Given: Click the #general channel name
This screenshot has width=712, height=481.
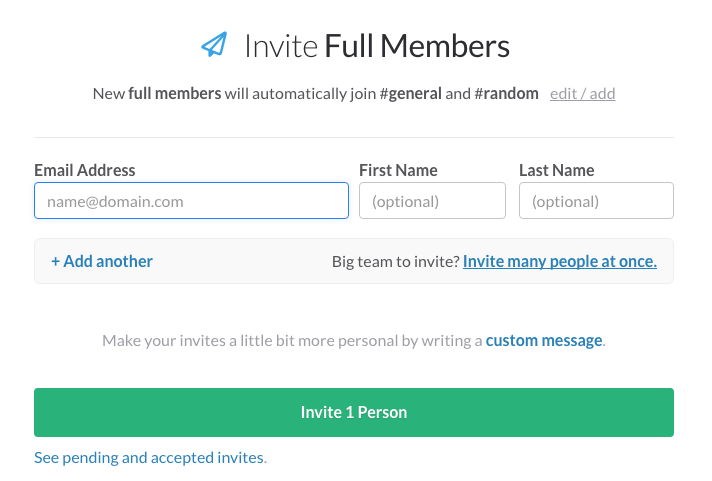Looking at the screenshot, I should [410, 94].
